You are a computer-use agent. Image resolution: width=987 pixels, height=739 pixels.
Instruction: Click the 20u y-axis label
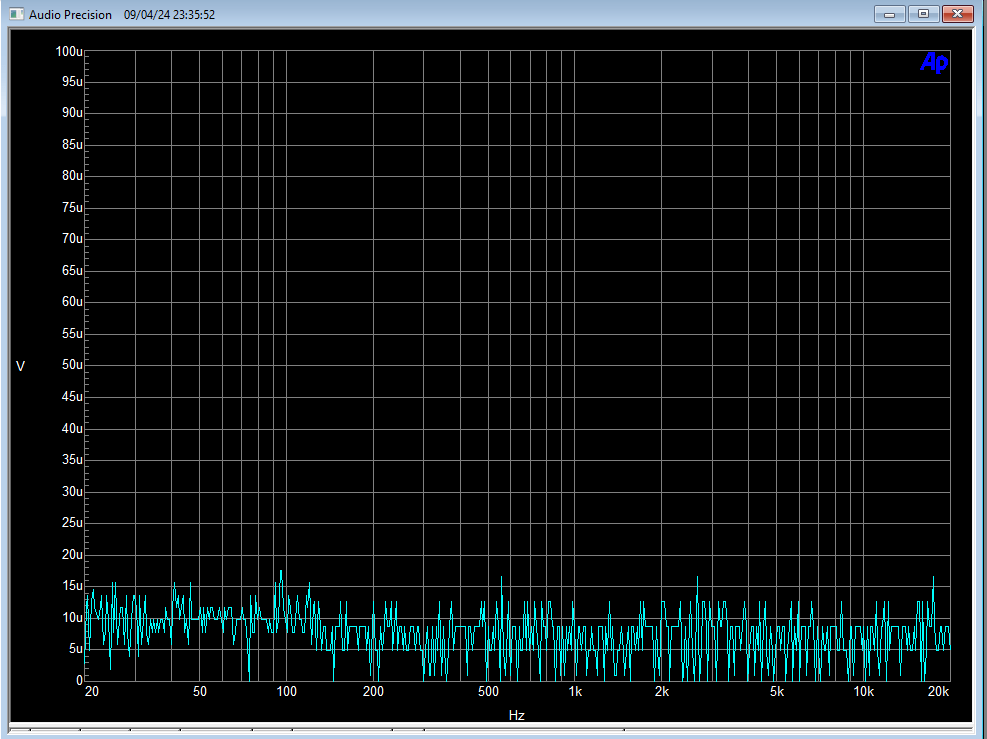click(x=72, y=555)
